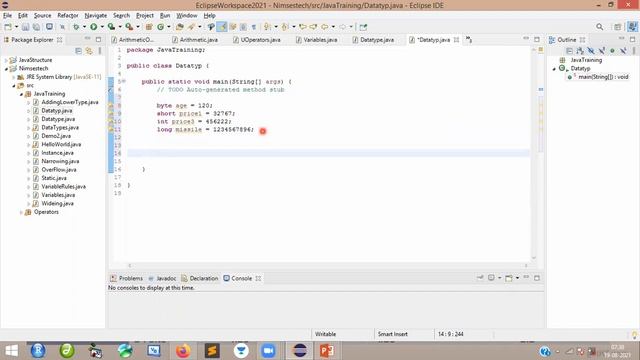Open the Run button dropdown arrow
This screenshot has width=640, height=360.
102,27
